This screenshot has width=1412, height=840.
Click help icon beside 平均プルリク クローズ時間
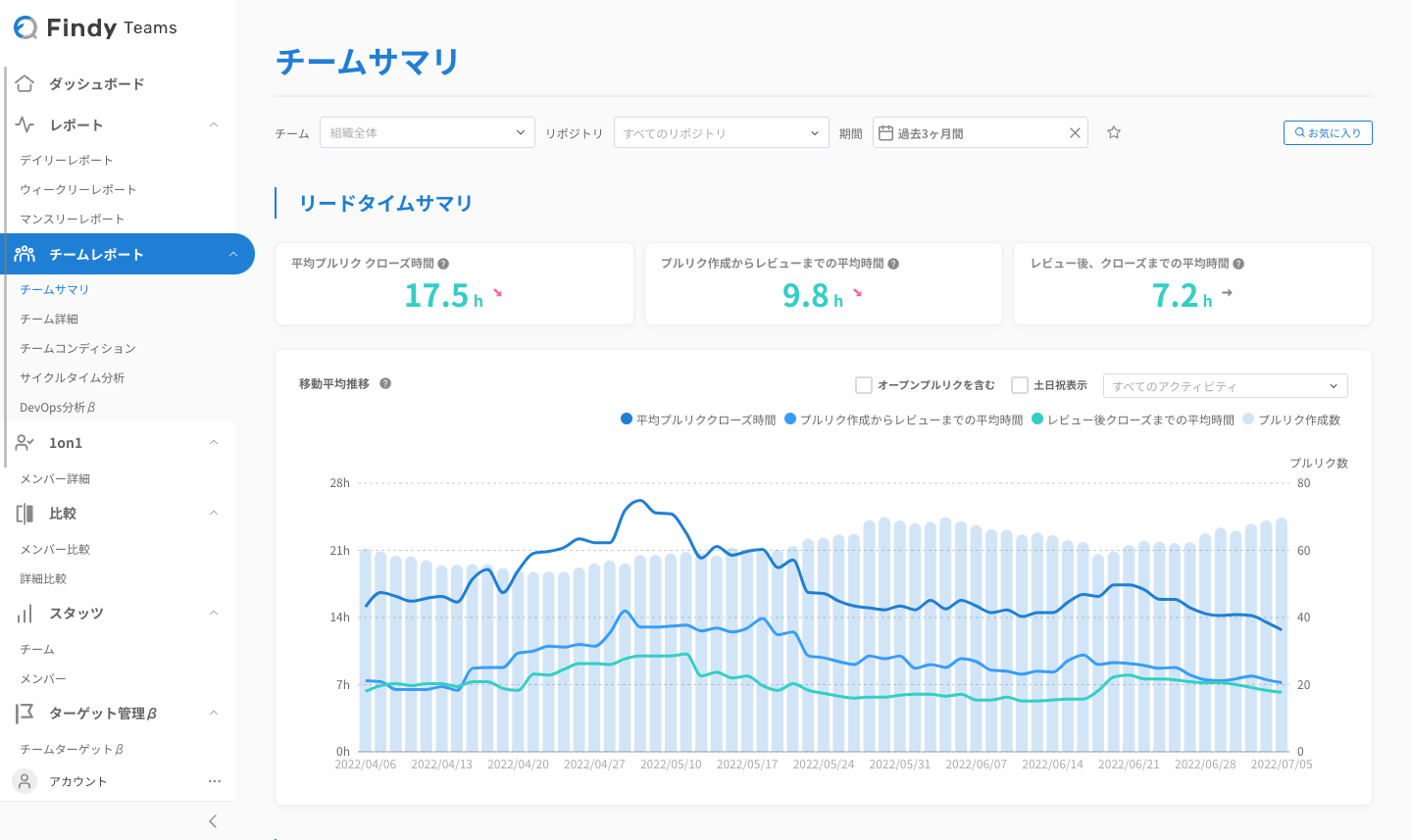click(x=443, y=264)
